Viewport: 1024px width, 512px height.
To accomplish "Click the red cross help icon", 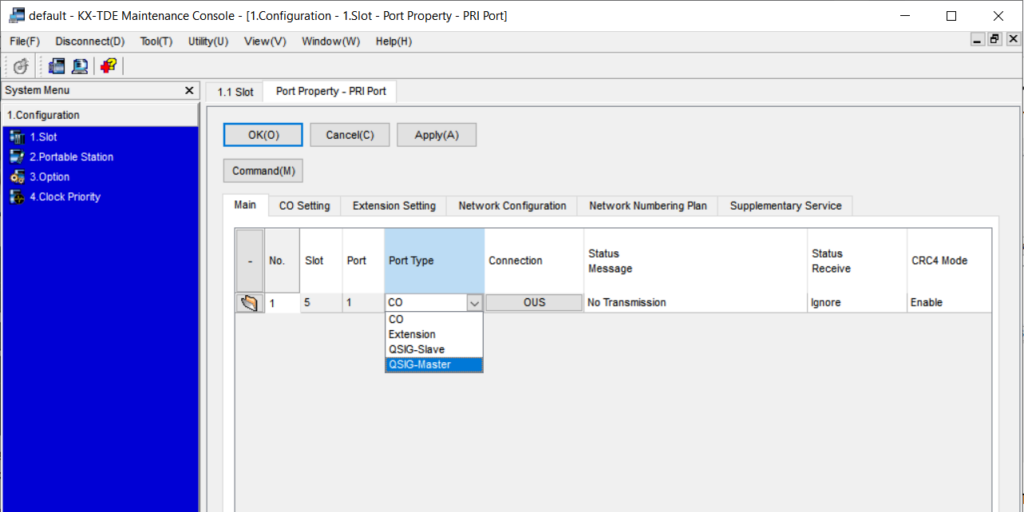I will click(x=108, y=66).
